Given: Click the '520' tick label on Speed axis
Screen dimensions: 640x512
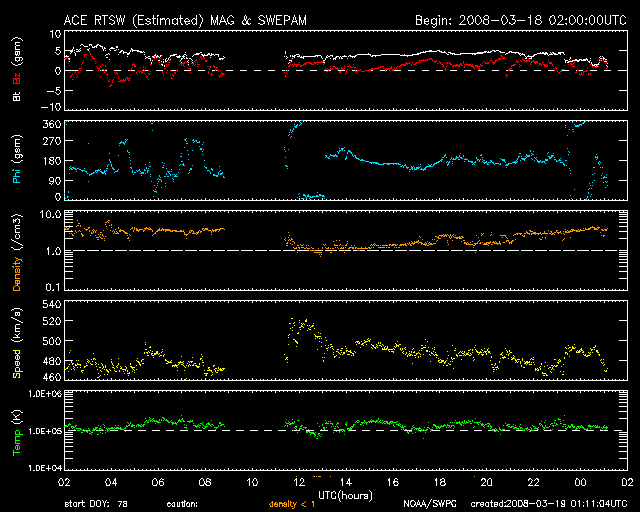Looking at the screenshot, I should pos(52,321).
